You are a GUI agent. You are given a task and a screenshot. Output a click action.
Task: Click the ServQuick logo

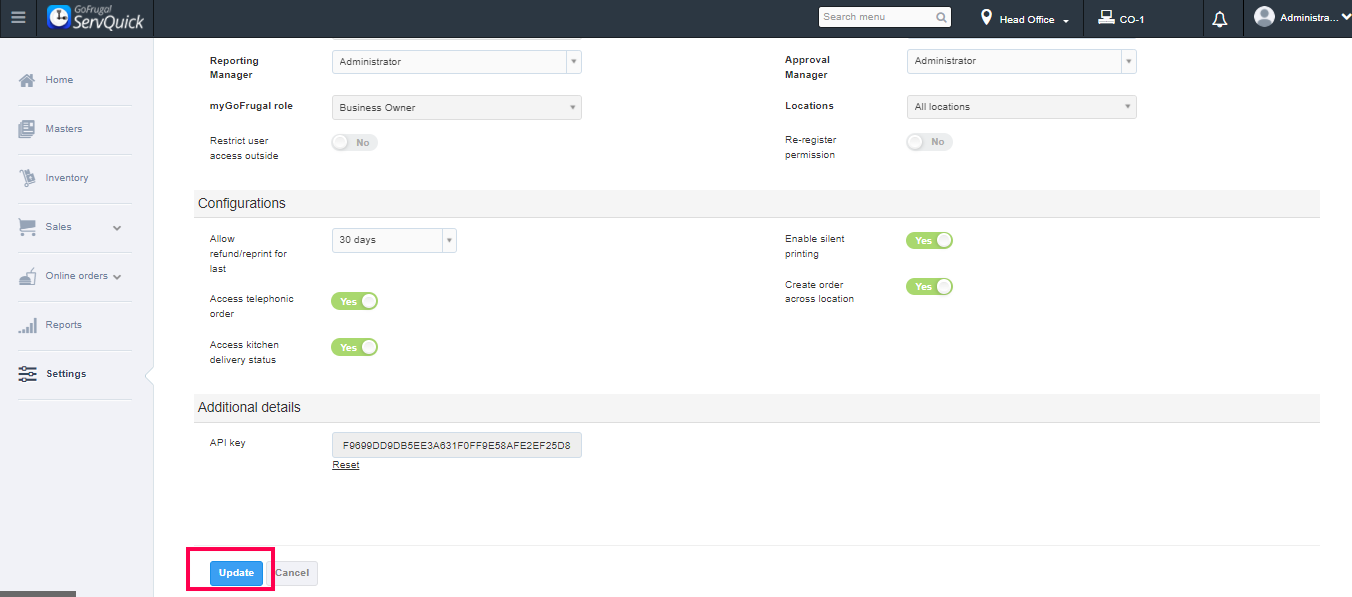pyautogui.click(x=96, y=18)
